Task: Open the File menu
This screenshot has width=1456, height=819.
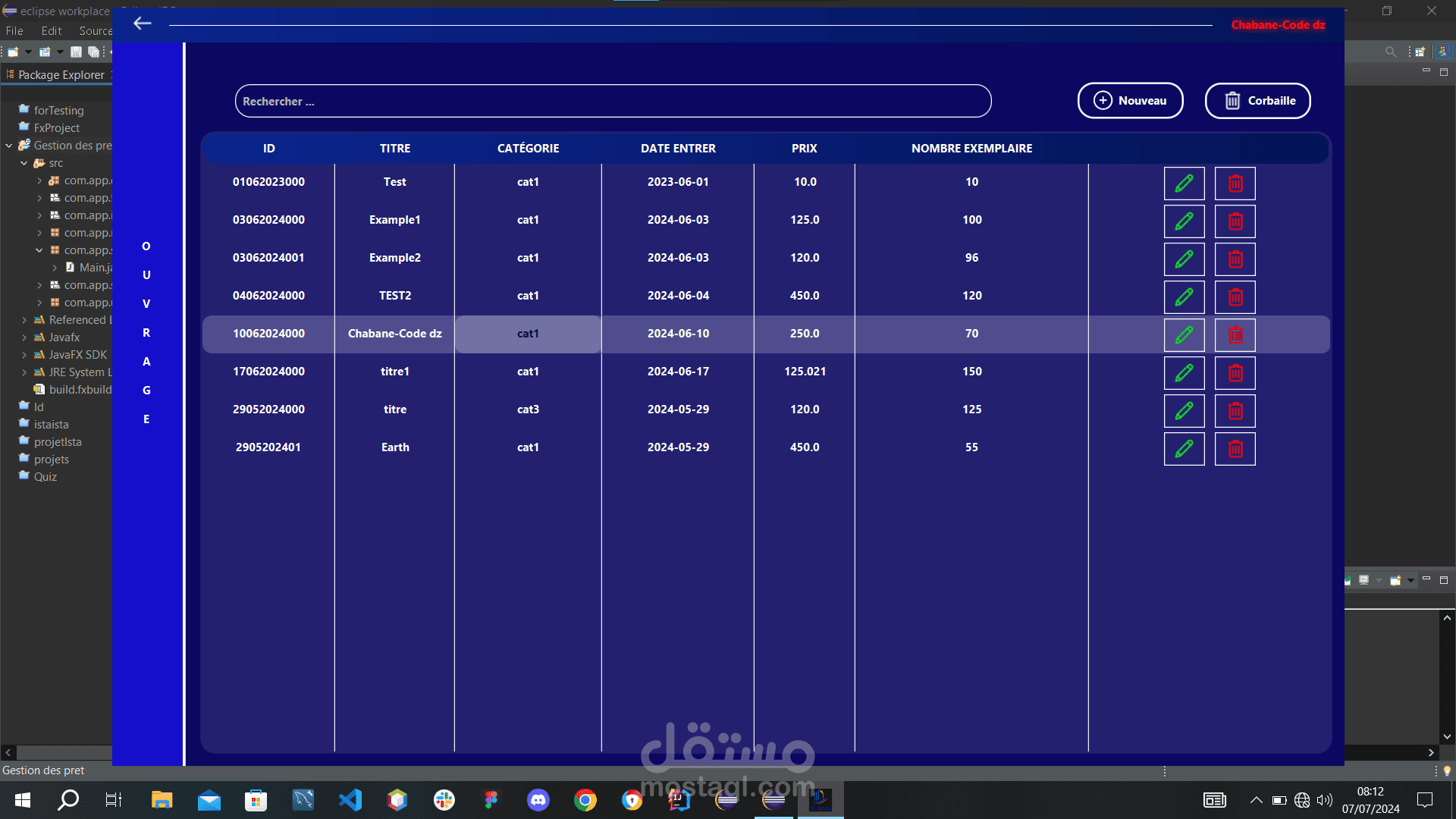Action: [x=14, y=31]
